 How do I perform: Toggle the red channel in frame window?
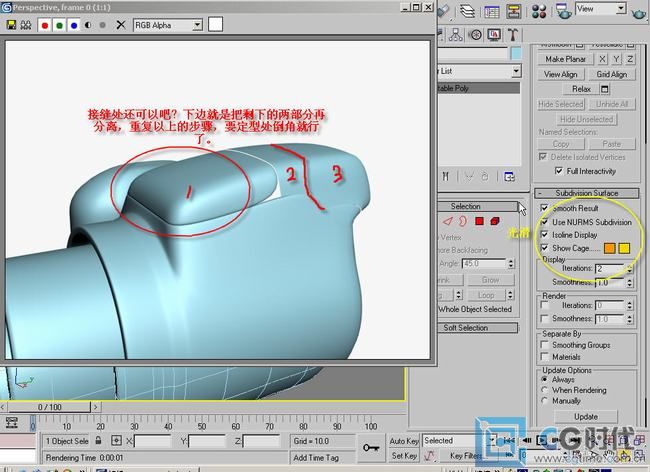(45, 26)
